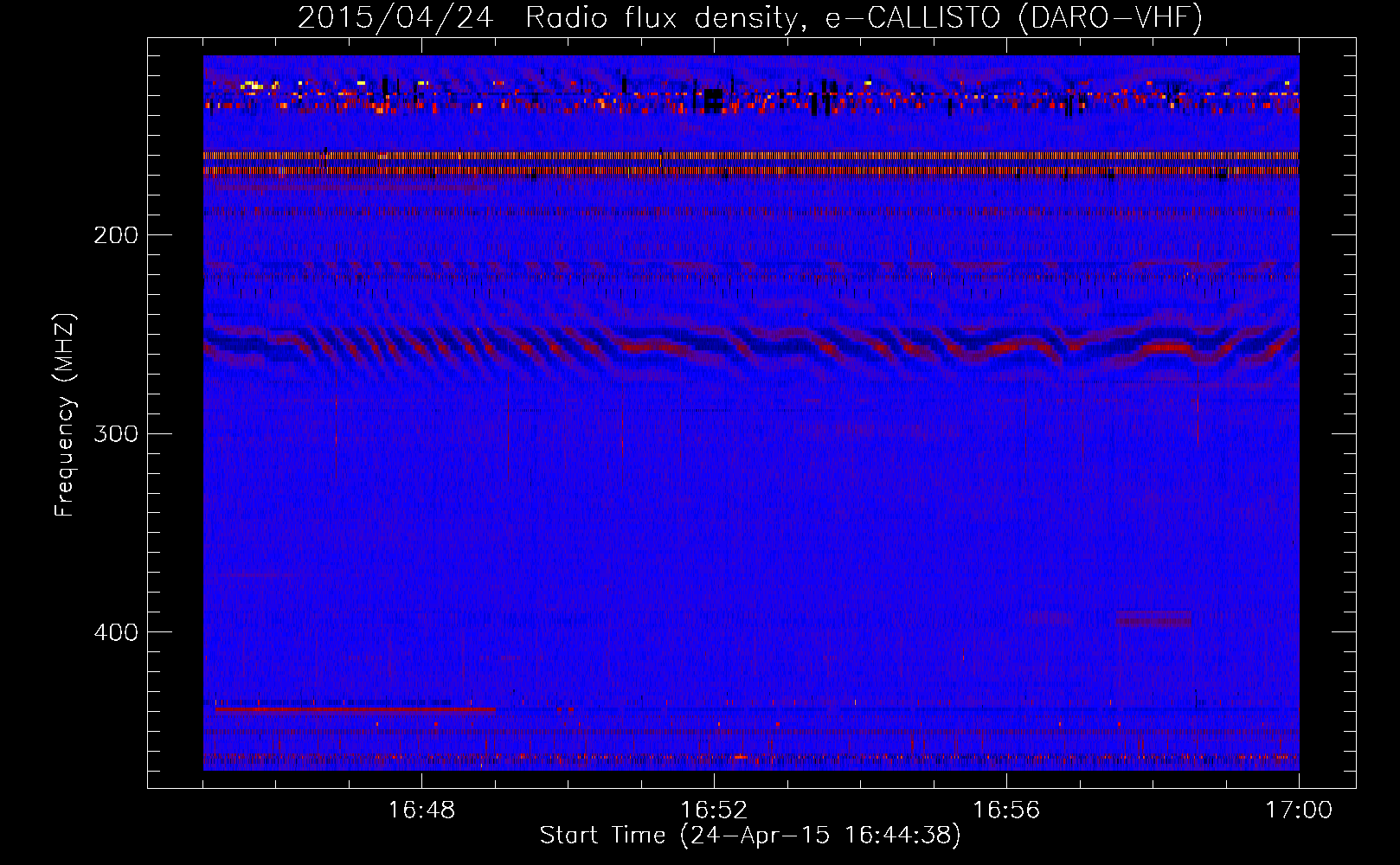Click the '400' frequency tick label

[116, 632]
